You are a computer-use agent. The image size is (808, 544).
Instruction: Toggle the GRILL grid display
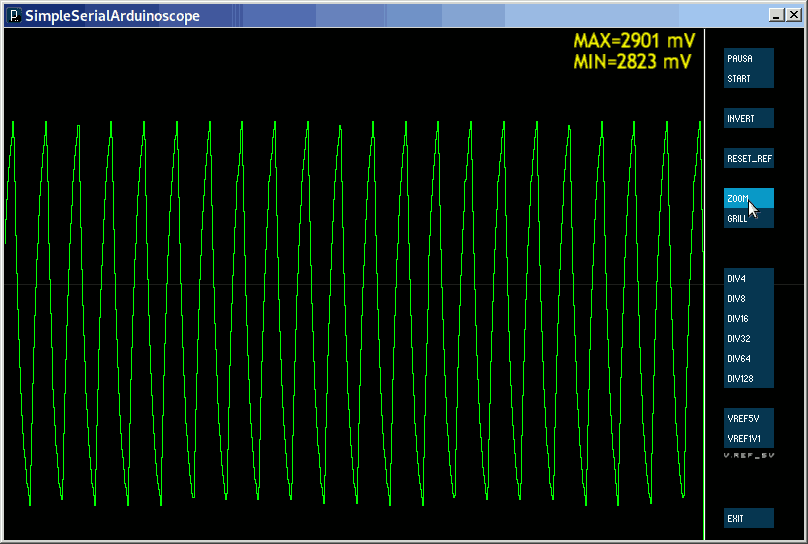coord(748,218)
